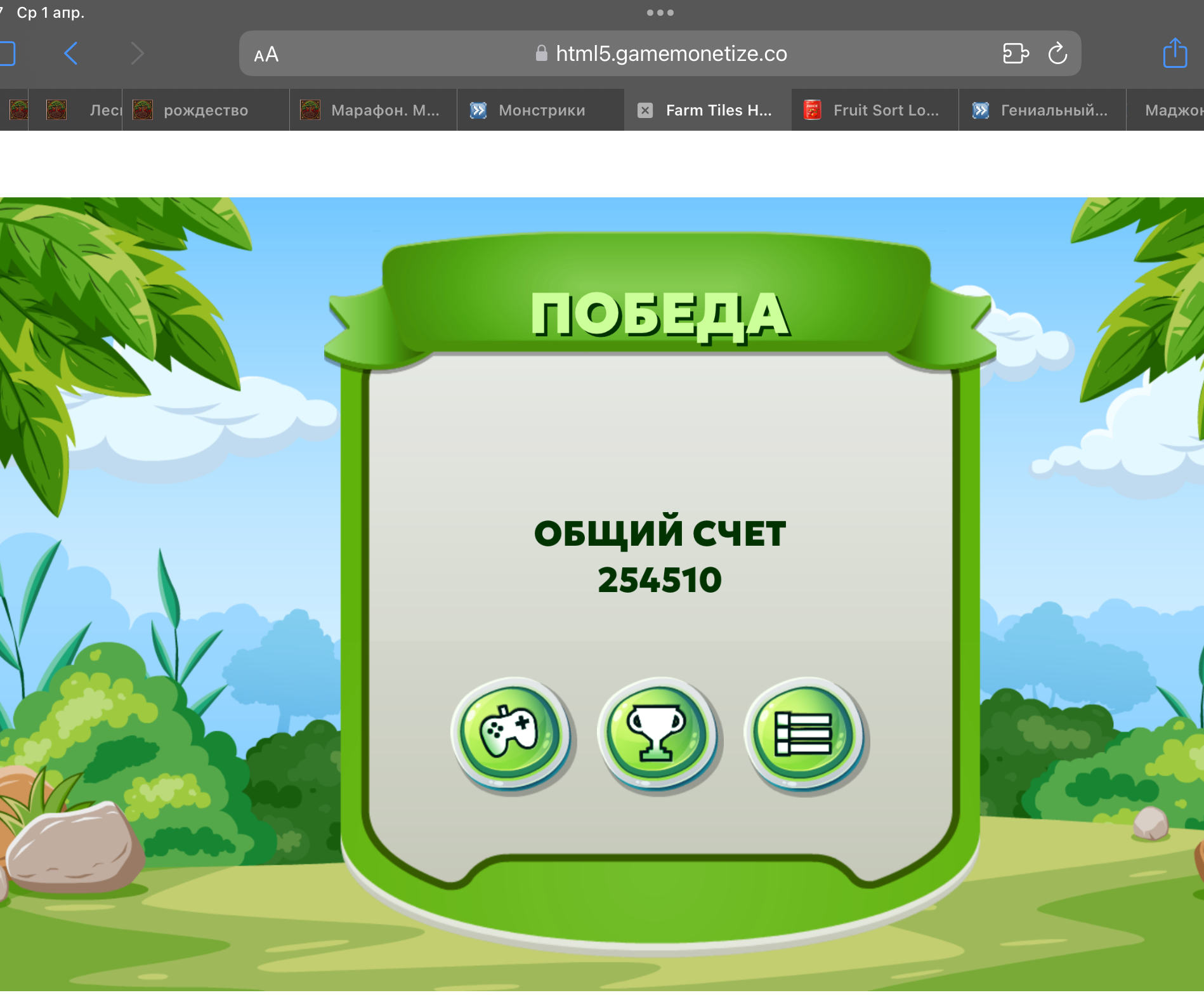
Task: Switch to the рождество tab
Action: pos(206,110)
